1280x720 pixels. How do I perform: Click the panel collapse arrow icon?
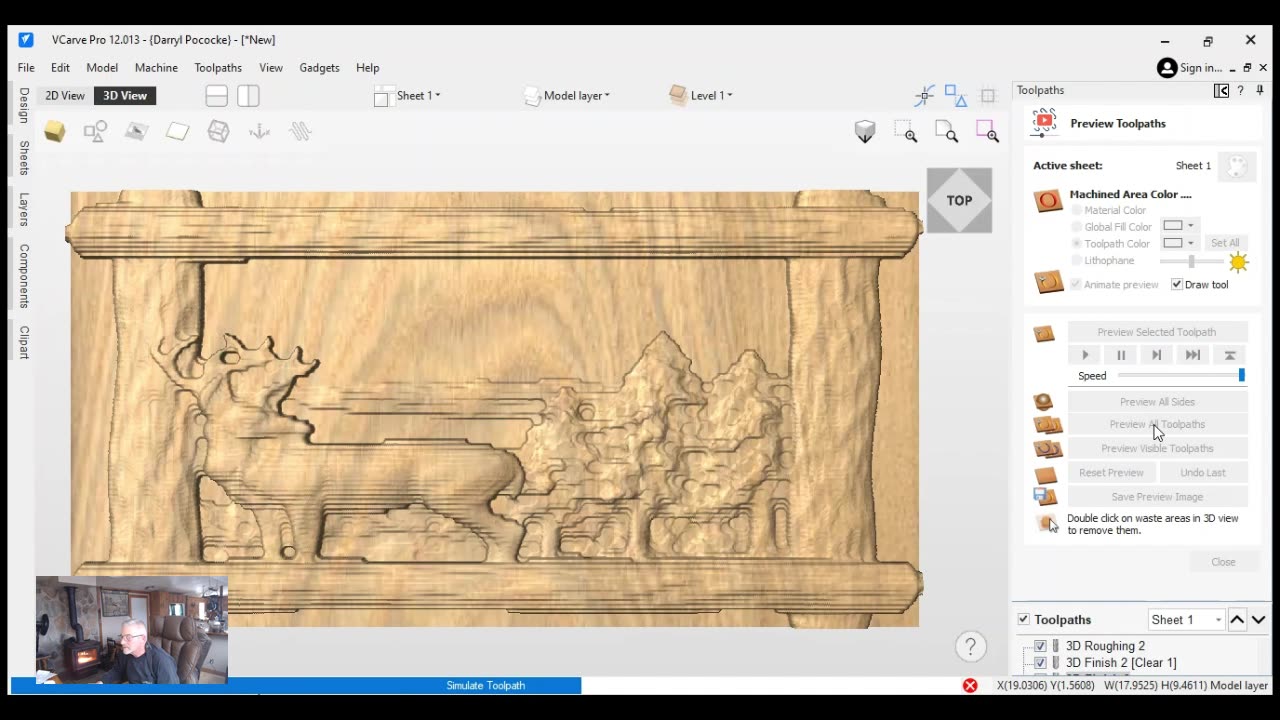[x=1221, y=90]
